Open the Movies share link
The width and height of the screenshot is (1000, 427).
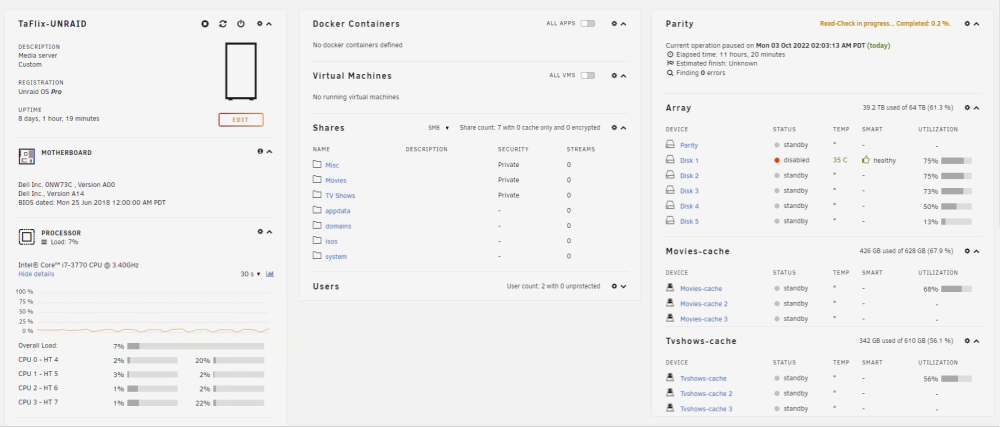tap(335, 180)
